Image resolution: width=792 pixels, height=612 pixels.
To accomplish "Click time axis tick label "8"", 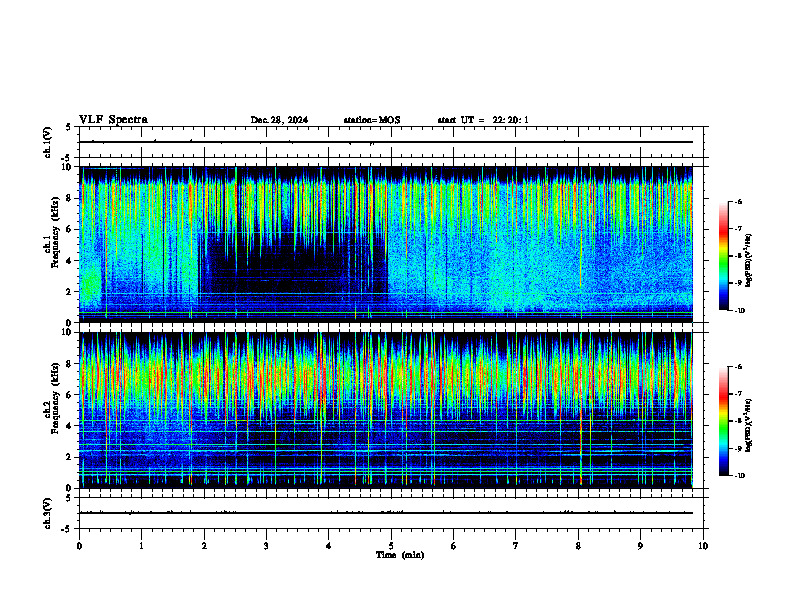I will [578, 546].
